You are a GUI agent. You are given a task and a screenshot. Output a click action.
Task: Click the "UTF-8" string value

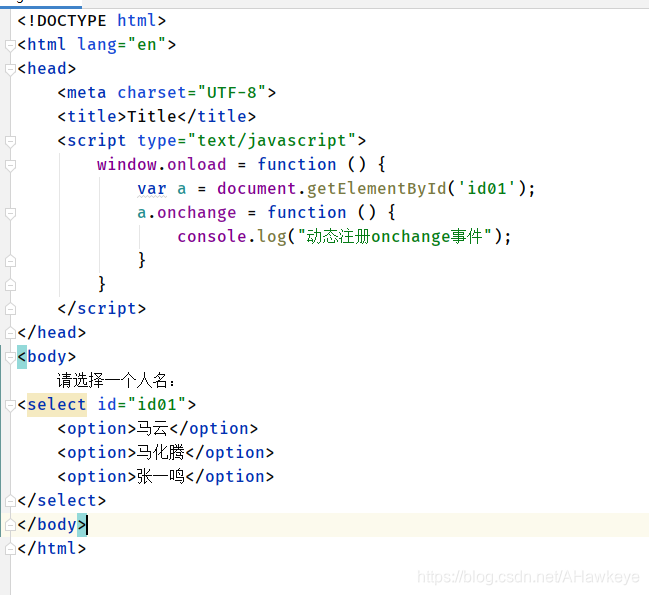(232, 93)
